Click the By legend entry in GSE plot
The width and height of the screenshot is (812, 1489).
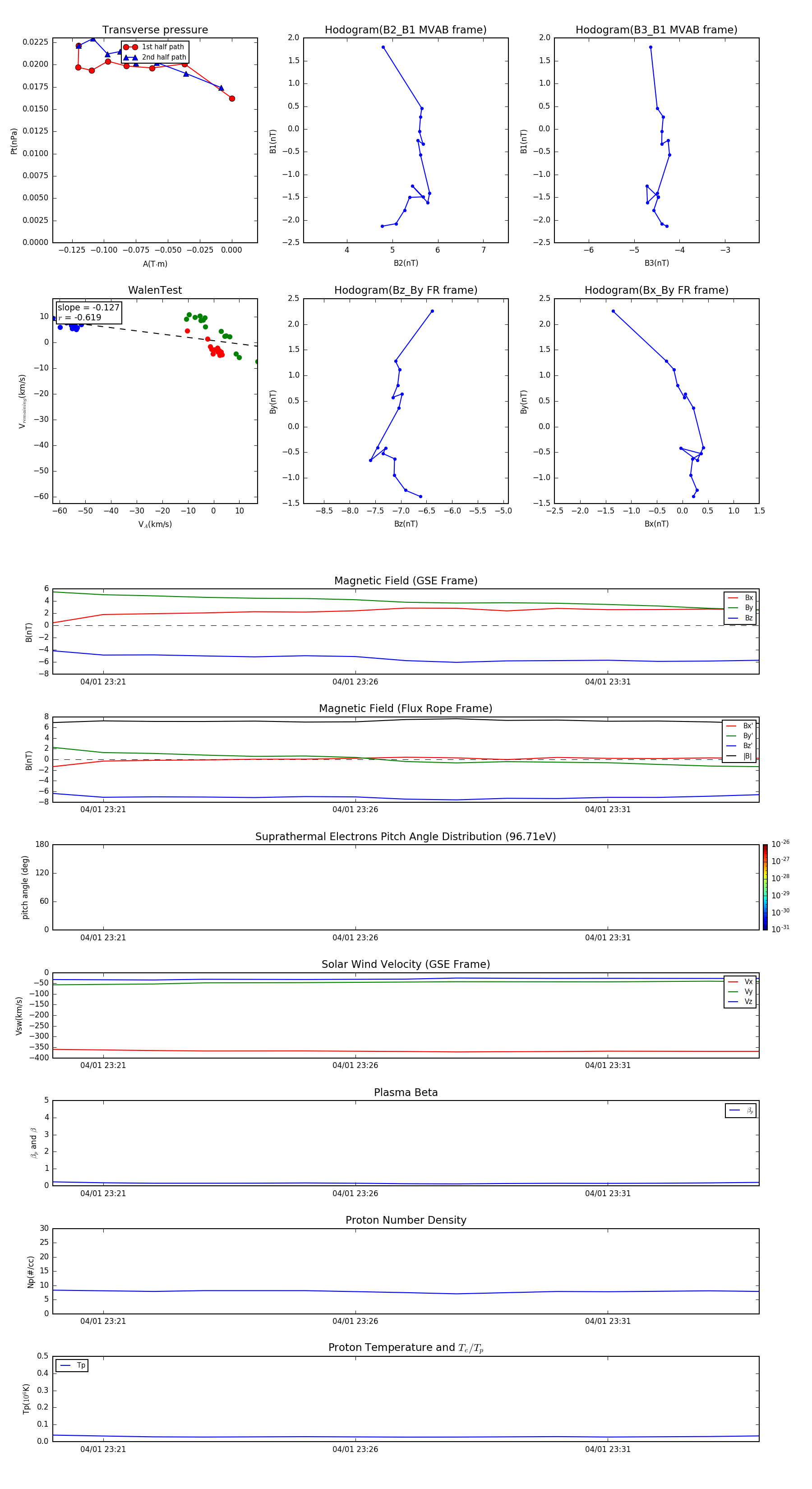(740, 607)
